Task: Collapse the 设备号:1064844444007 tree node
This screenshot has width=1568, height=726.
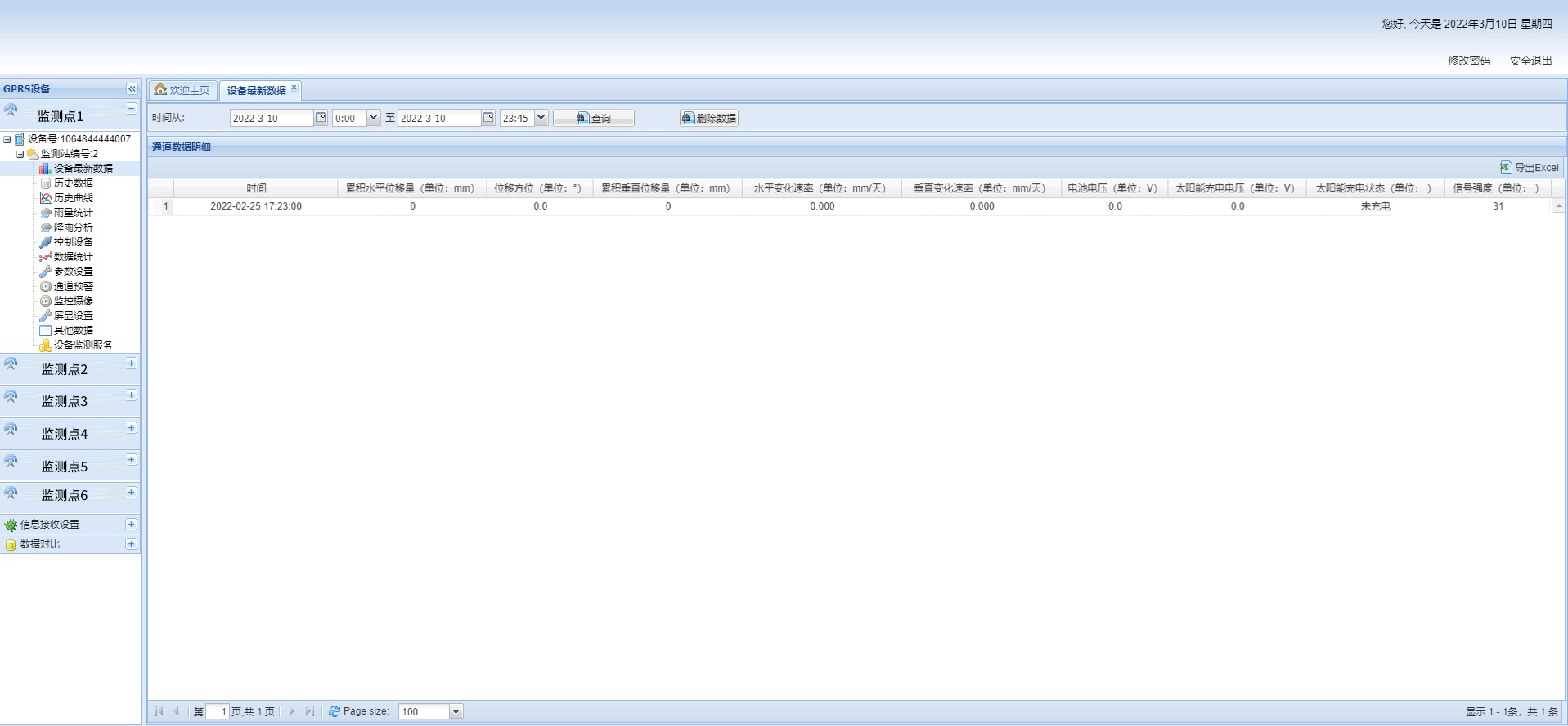Action: [7, 139]
